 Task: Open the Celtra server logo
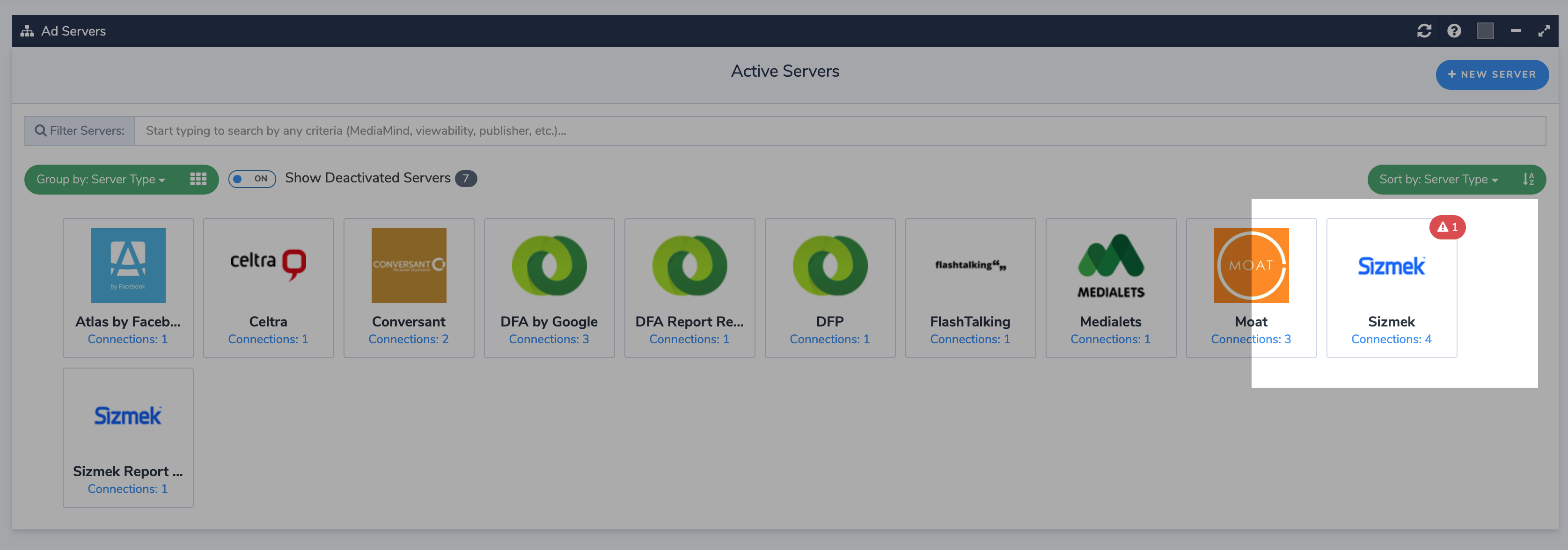[268, 265]
